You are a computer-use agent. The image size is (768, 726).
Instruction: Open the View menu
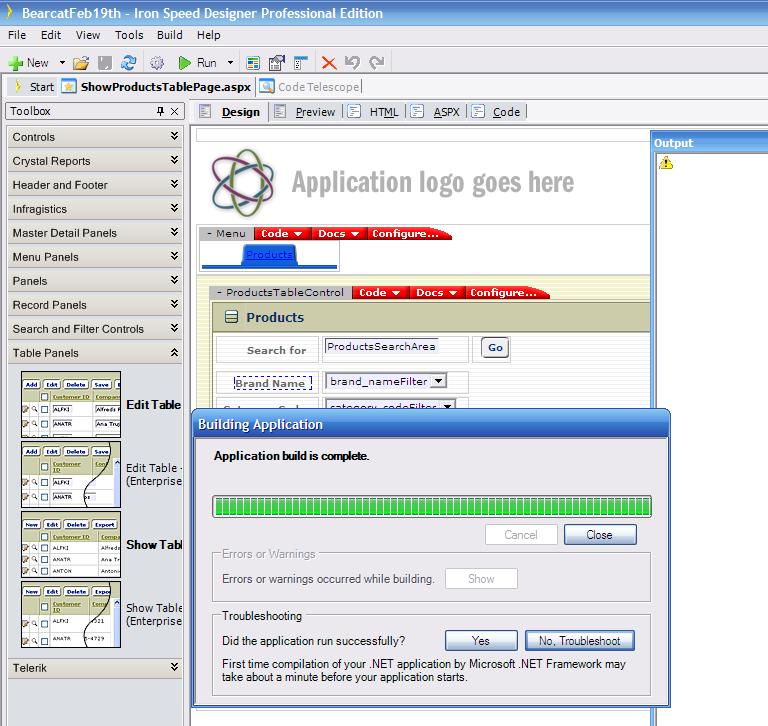coord(88,35)
